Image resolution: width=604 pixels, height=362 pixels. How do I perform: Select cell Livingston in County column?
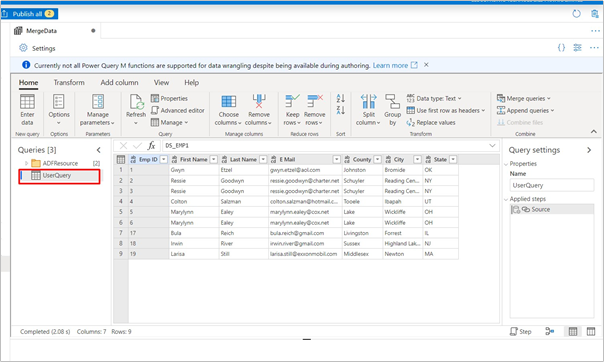click(x=362, y=233)
